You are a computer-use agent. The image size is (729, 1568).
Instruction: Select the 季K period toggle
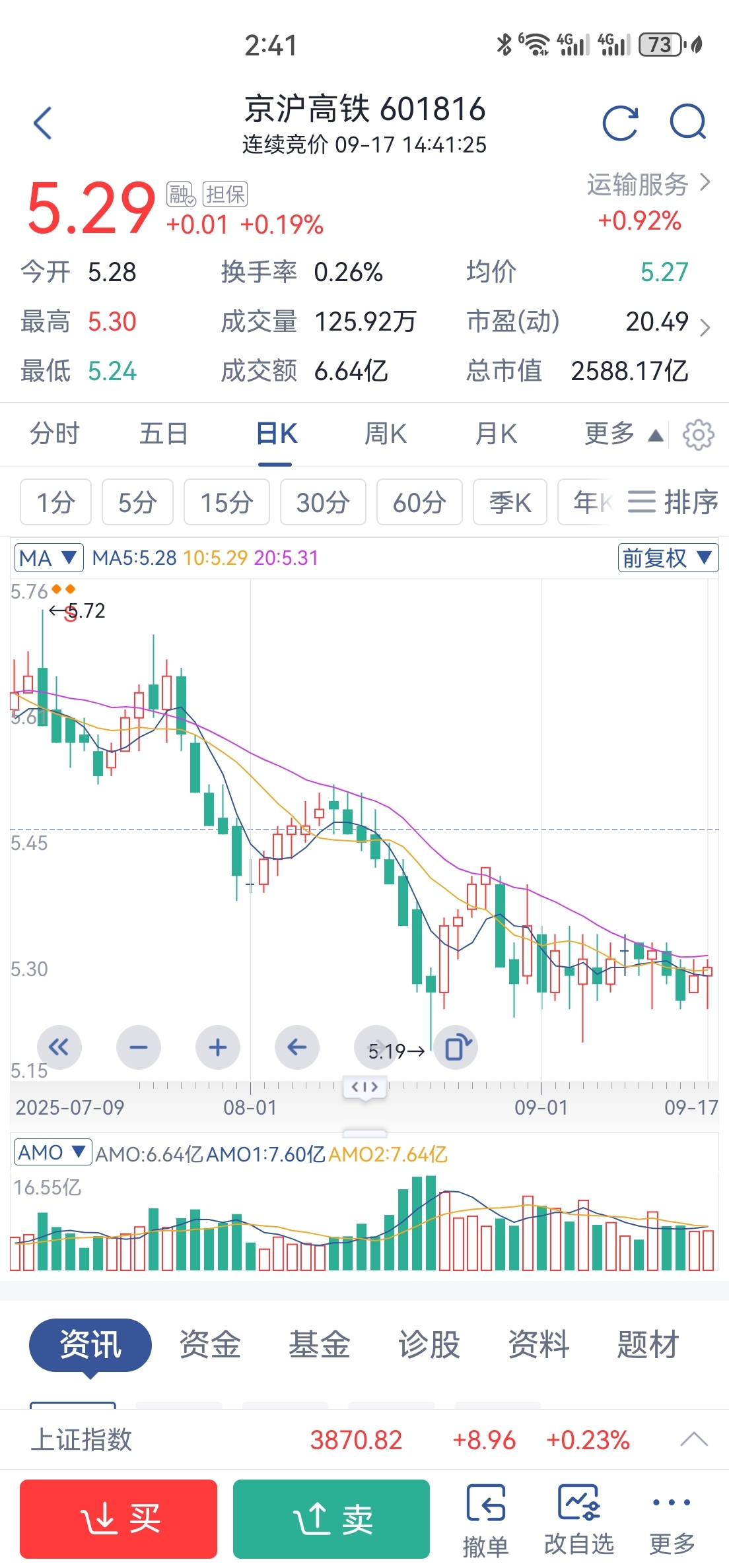click(x=510, y=503)
